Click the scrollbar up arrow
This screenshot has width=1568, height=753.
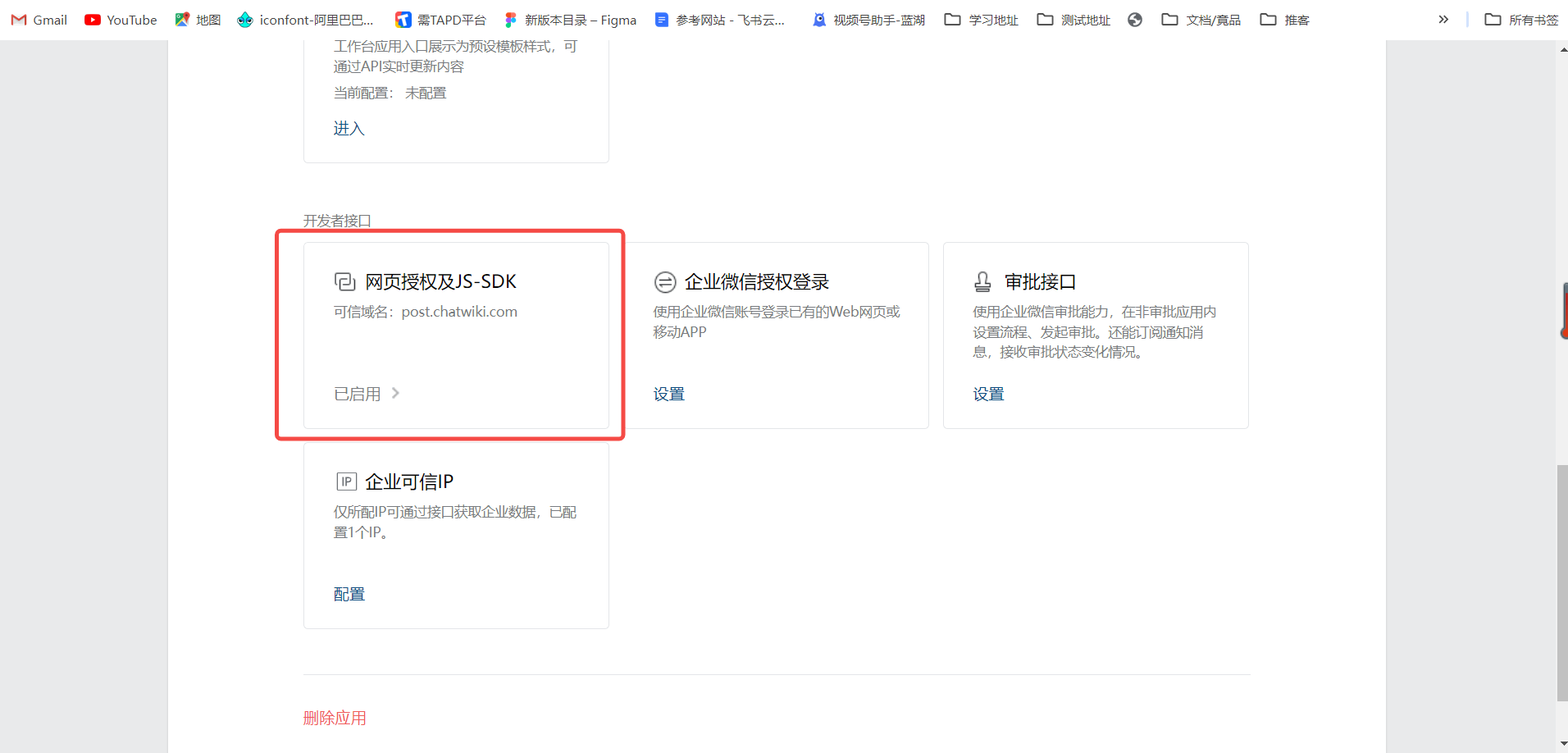click(1563, 49)
